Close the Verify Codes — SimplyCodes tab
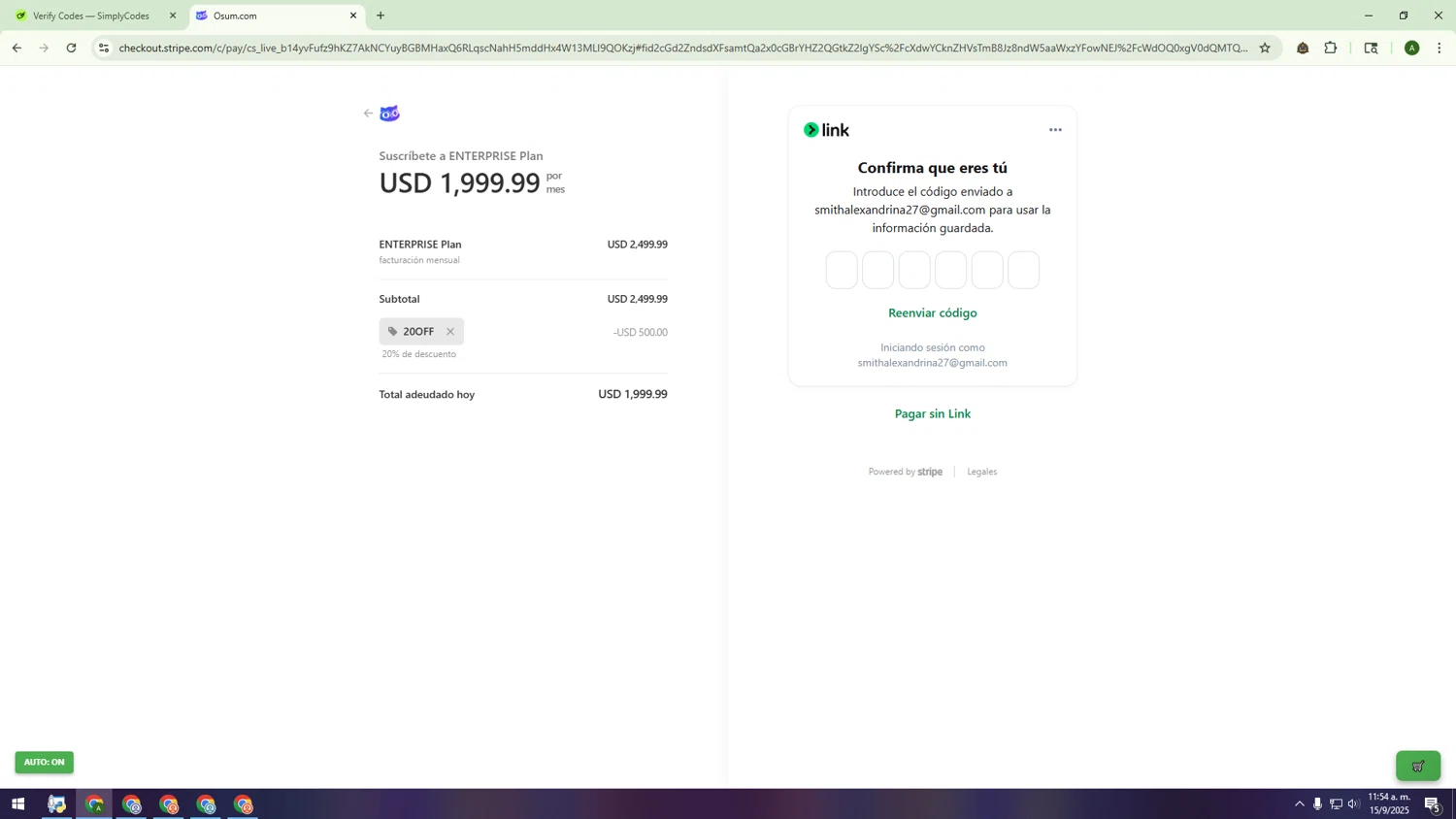 pos(173,16)
